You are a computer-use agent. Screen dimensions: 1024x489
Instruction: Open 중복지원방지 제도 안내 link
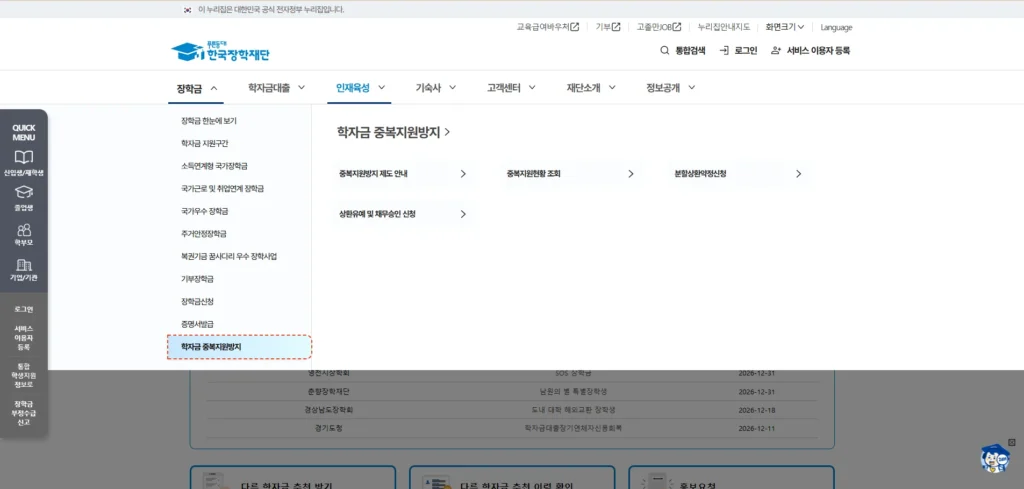[x=402, y=174]
